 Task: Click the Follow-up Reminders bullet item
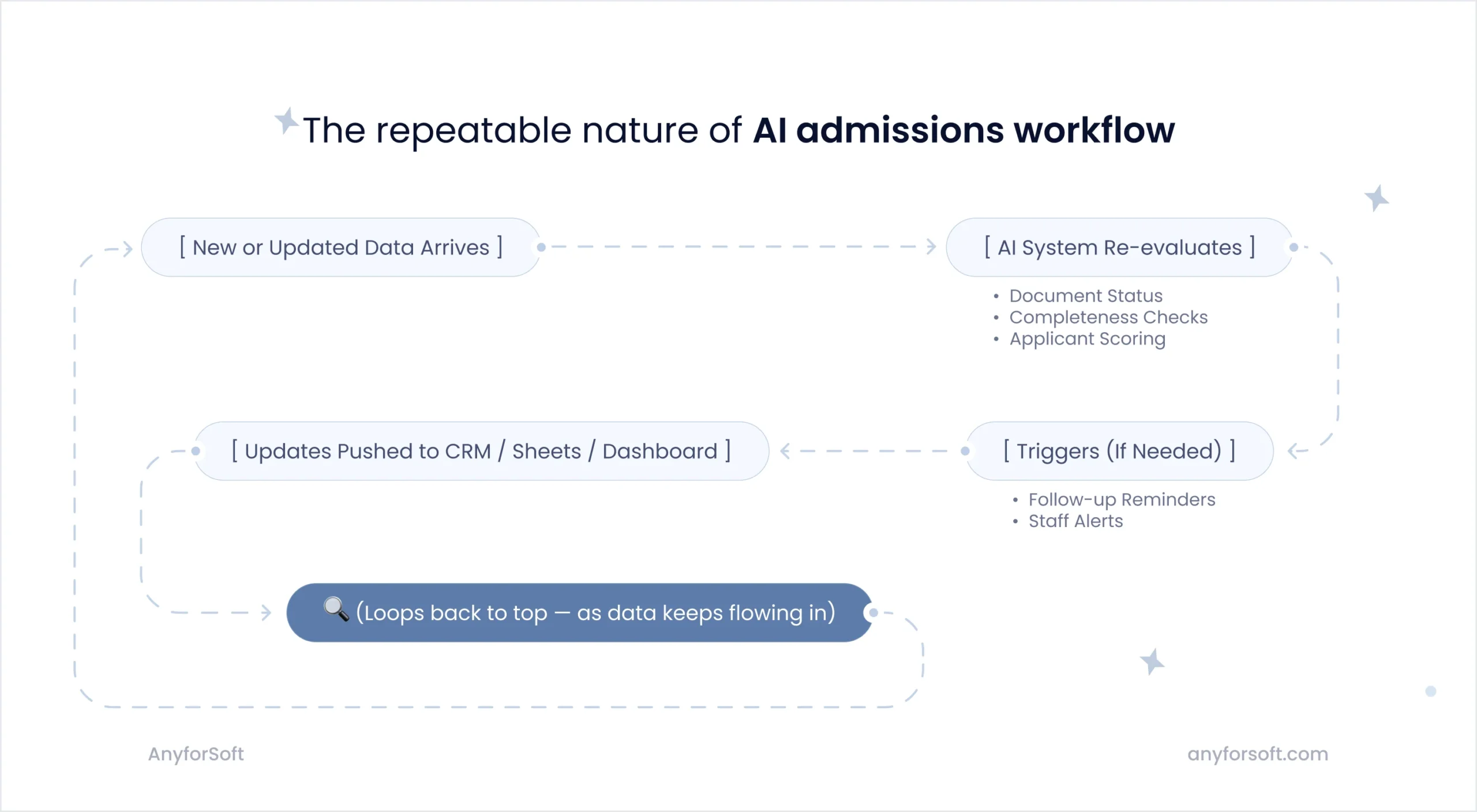[1122, 499]
